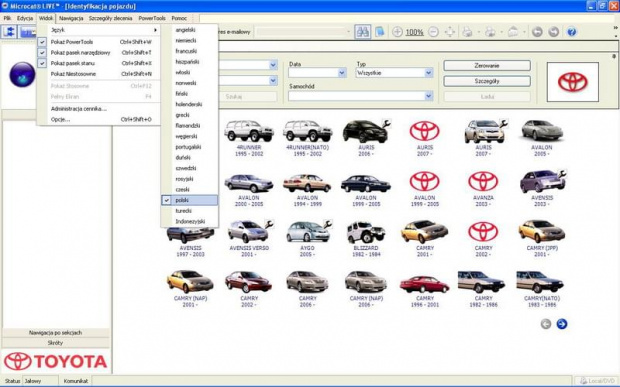Open the Szczegóły zlecenia menu
Viewport: 620px width, 387px height.
110,18
